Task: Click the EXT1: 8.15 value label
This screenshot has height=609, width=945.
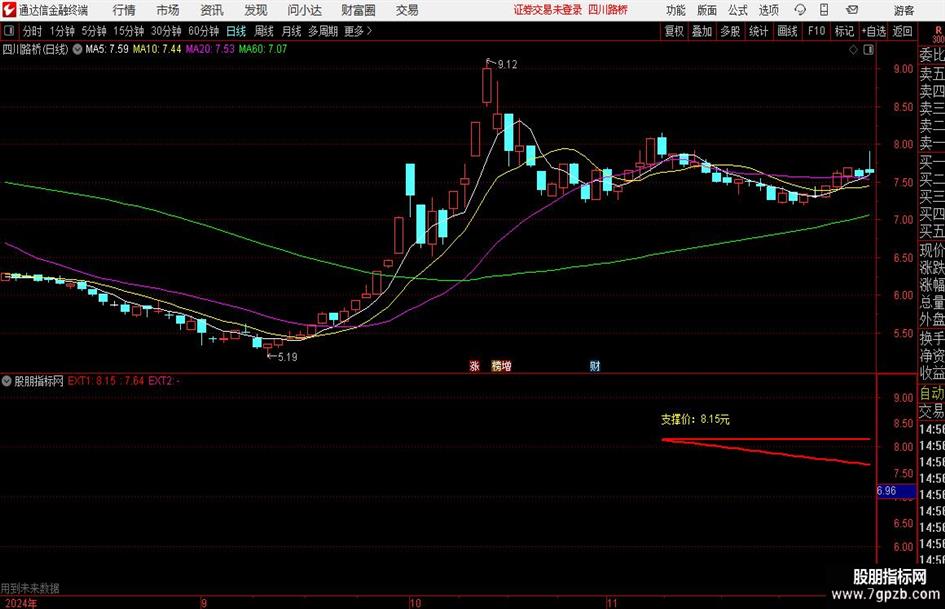Action: pos(92,381)
